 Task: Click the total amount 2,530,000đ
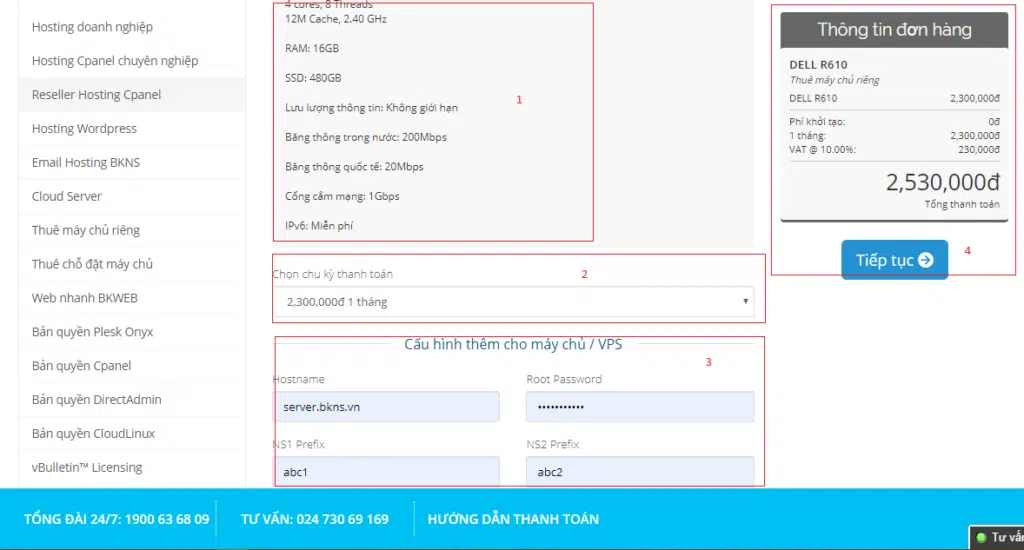tap(942, 182)
